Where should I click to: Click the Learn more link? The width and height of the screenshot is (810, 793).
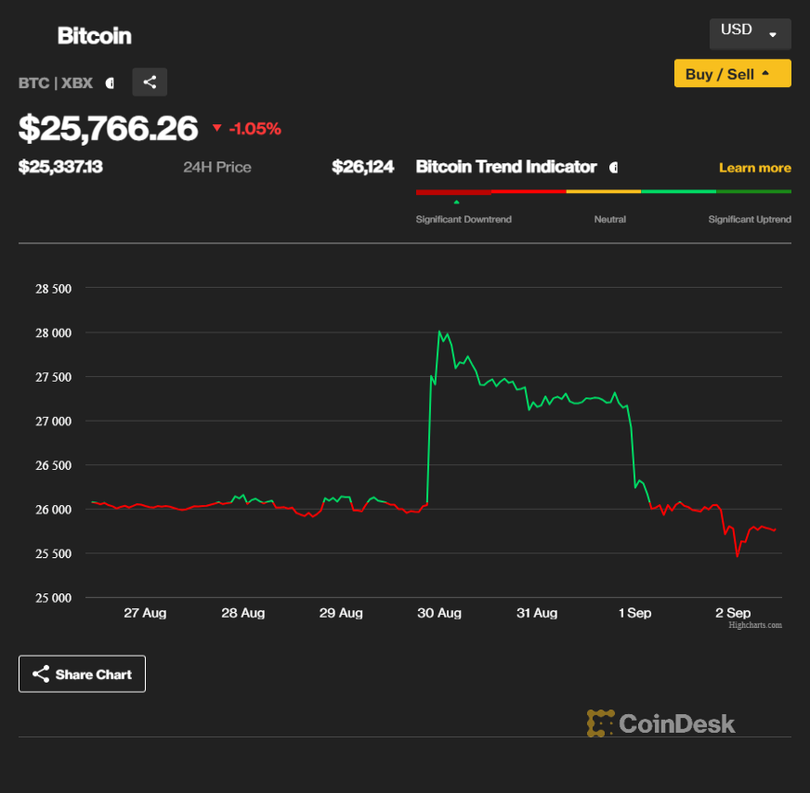(x=754, y=167)
